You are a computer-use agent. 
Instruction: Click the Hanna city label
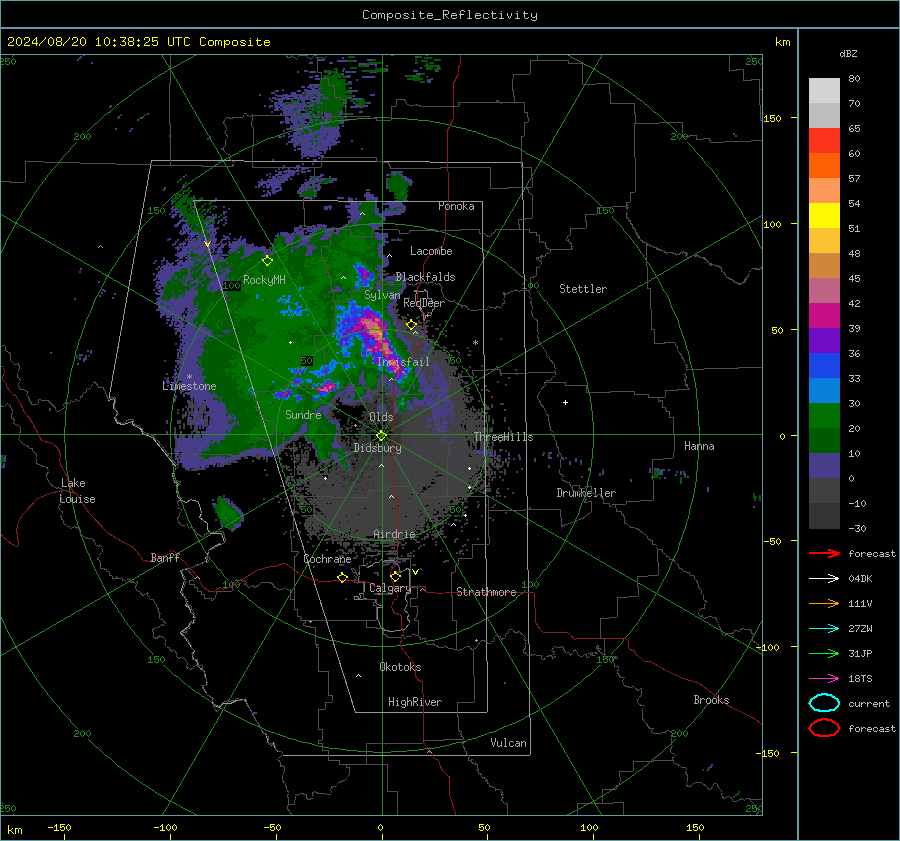(699, 446)
